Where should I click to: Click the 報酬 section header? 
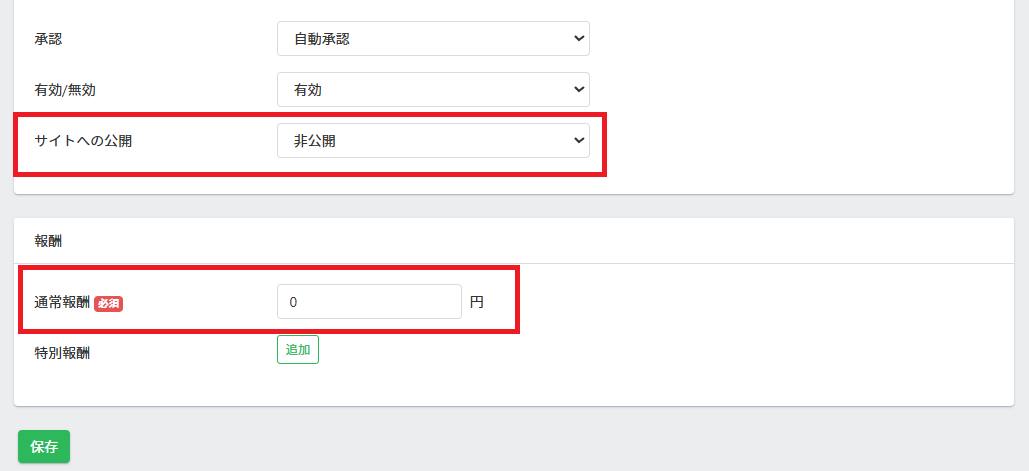pos(48,241)
